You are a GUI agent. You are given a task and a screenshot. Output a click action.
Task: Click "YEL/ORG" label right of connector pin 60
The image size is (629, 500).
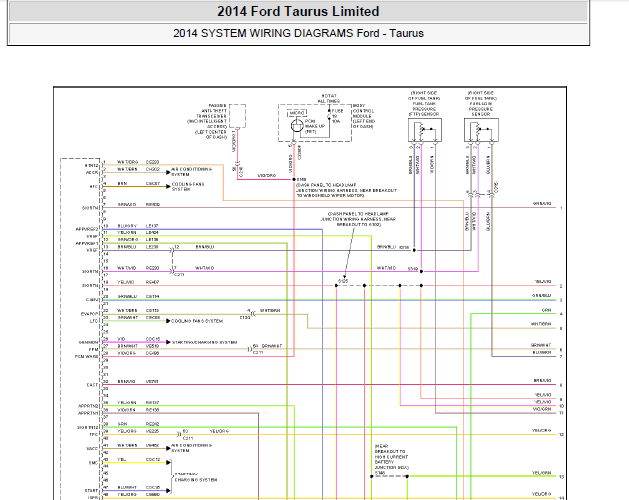click(219, 431)
